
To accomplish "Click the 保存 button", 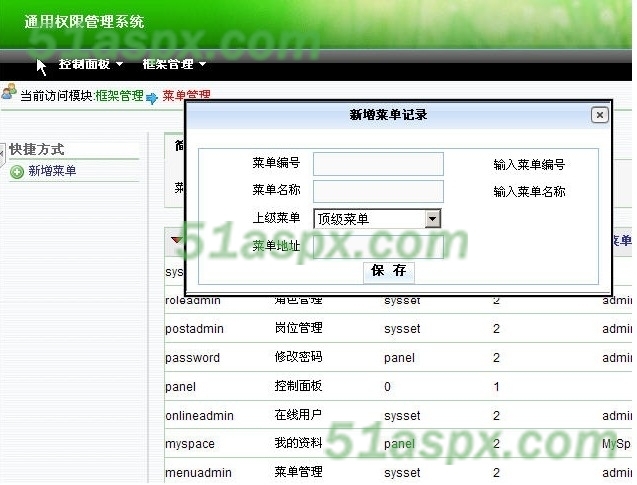I will pos(389,271).
